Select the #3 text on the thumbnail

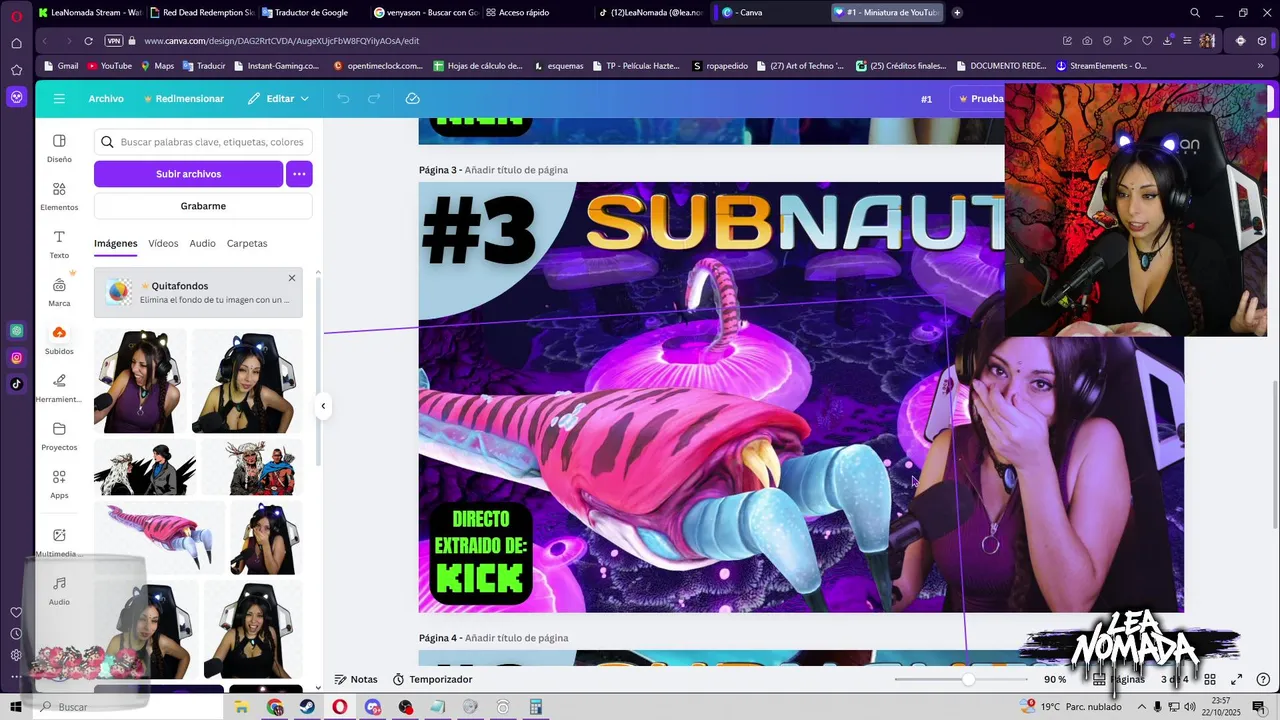[478, 230]
